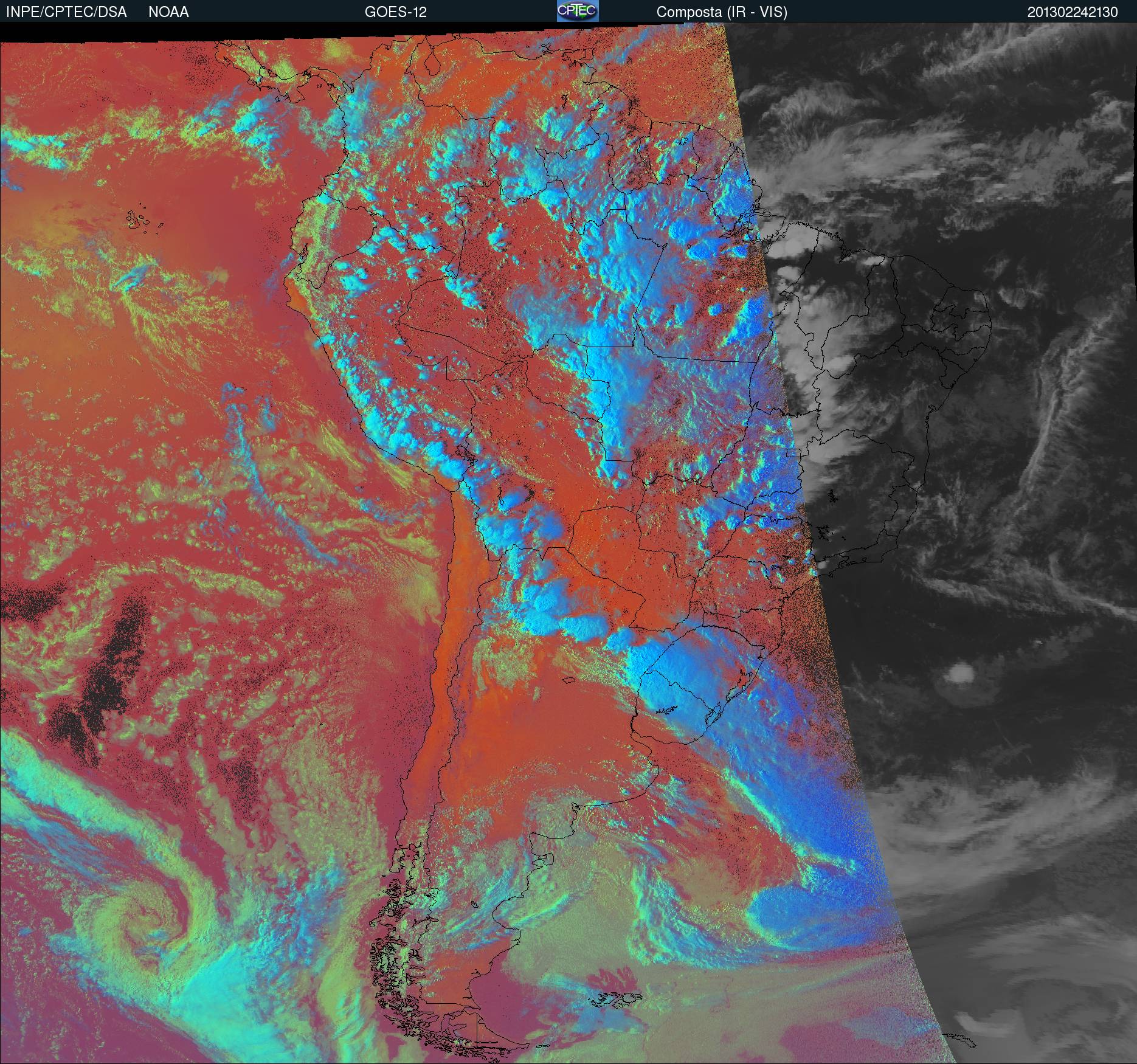Click the Composta (IR - VIS) title
Viewport: 1137px width, 1064px height.
722,12
